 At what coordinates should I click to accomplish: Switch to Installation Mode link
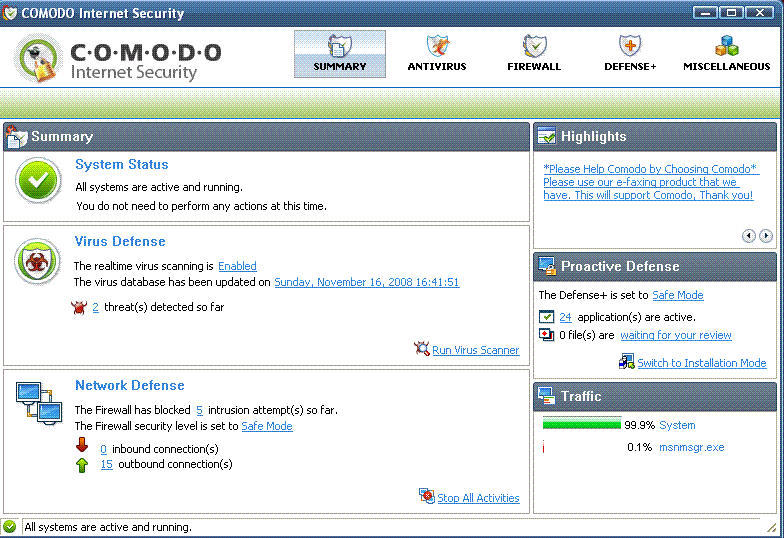(x=702, y=363)
